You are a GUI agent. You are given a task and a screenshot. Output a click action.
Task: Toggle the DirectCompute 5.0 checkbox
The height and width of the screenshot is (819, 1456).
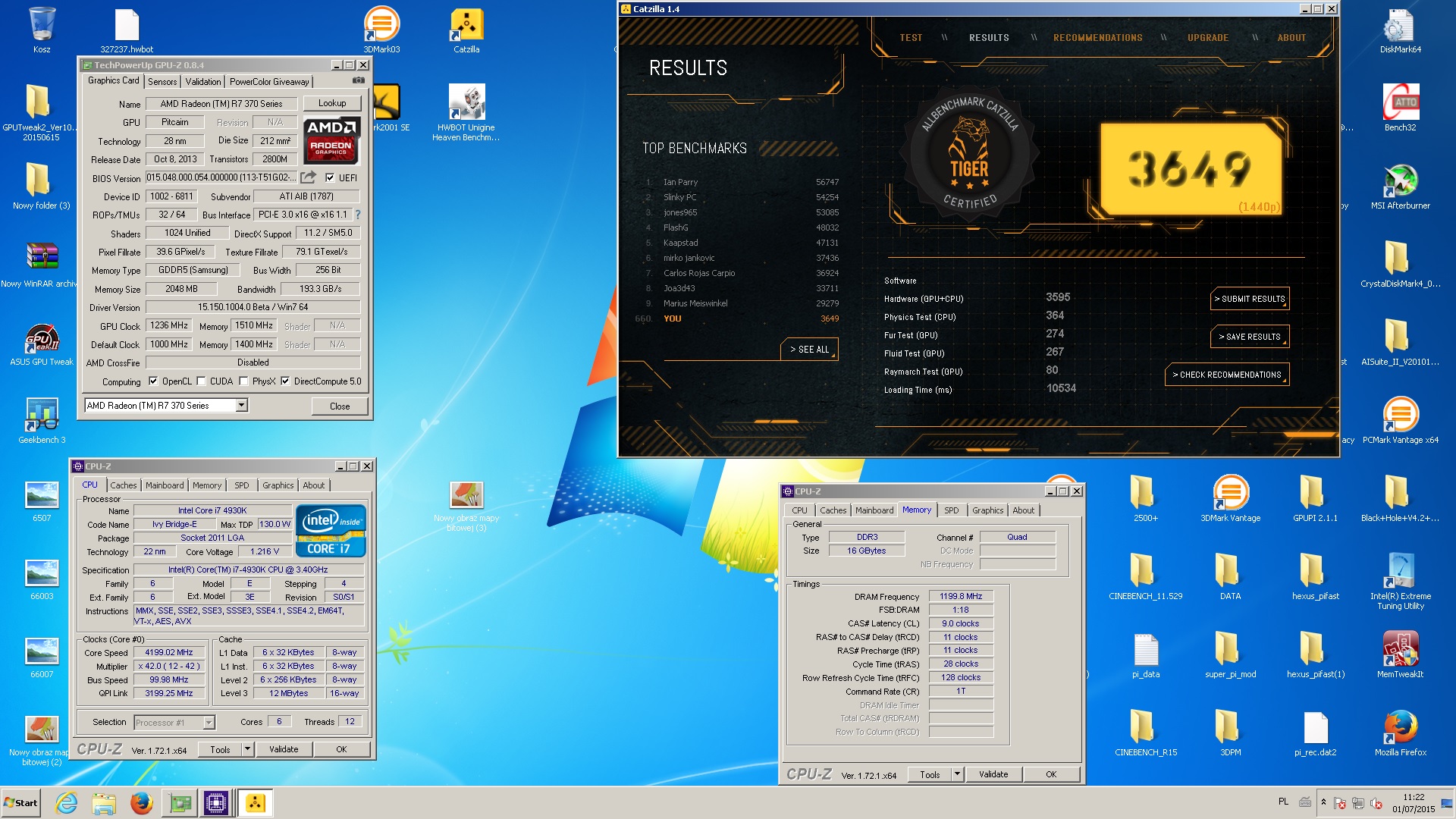(285, 381)
